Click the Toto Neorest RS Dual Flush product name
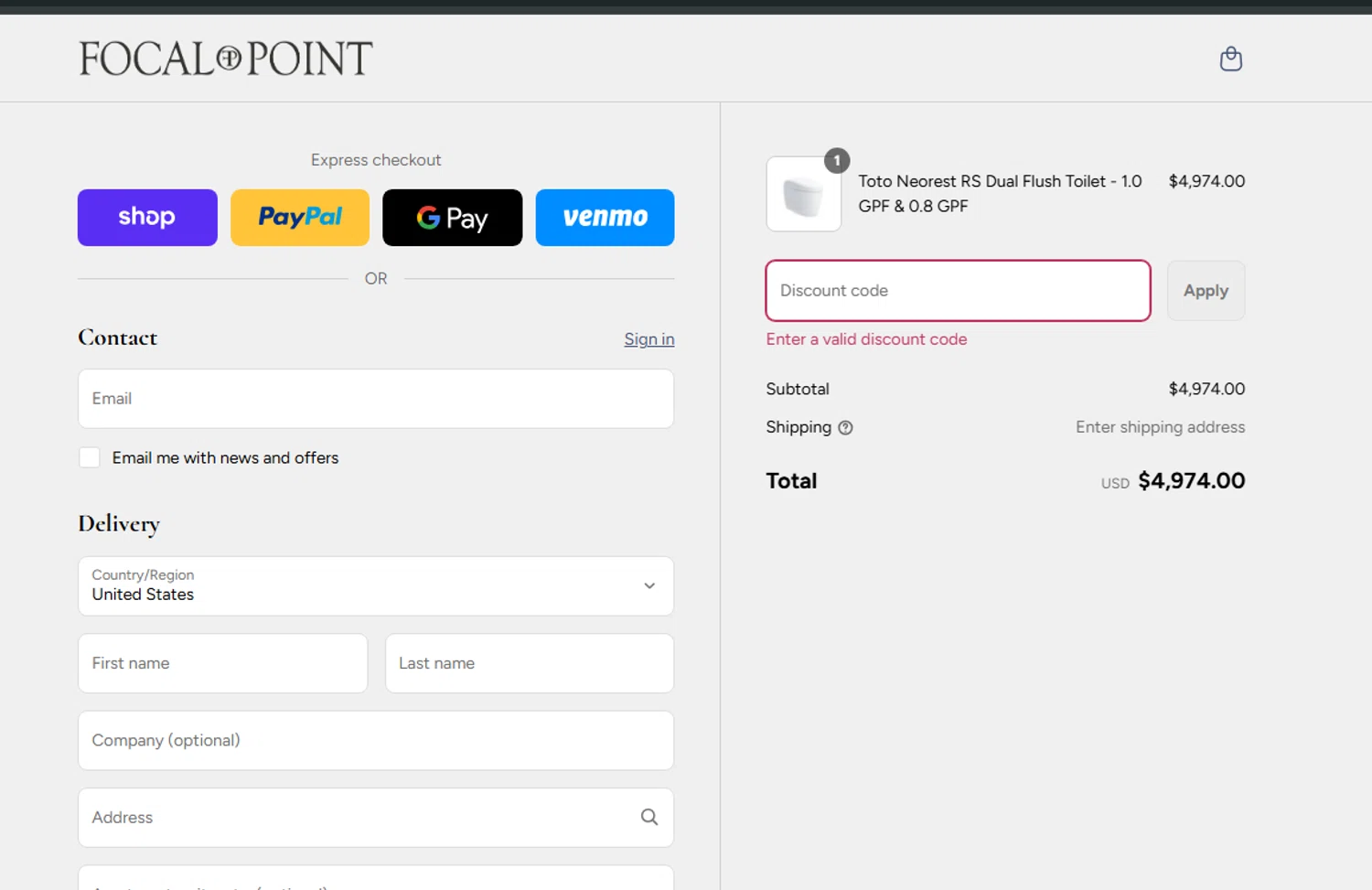The width and height of the screenshot is (1372, 890). pyautogui.click(x=1000, y=193)
